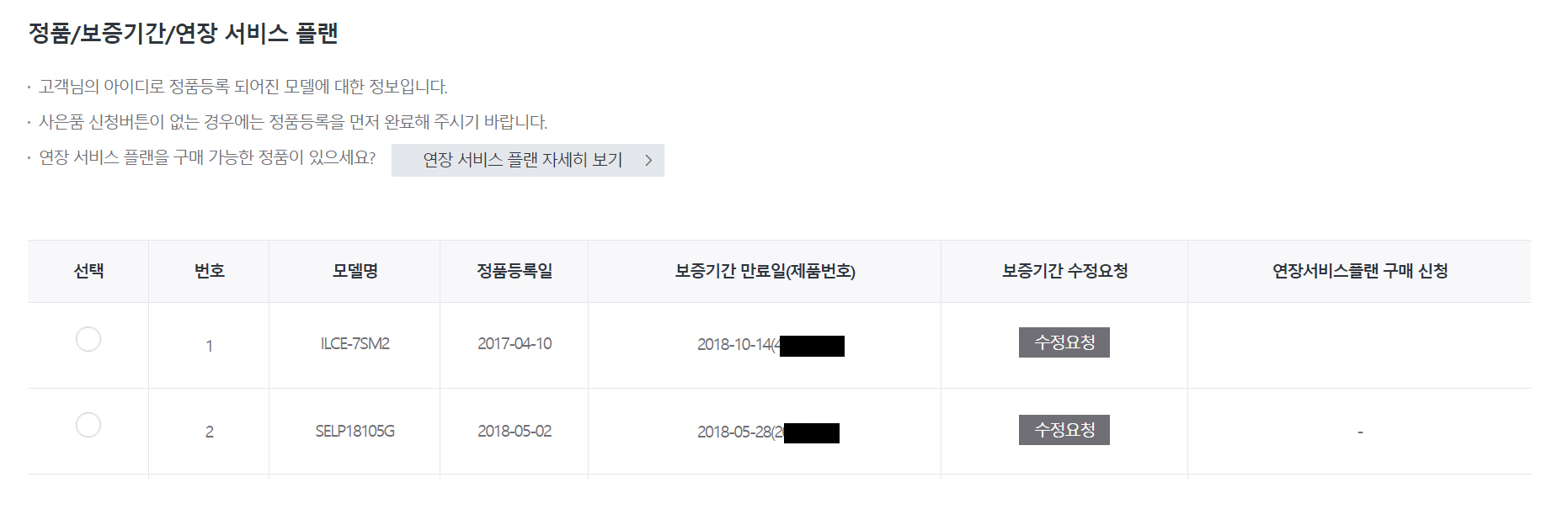The image size is (1568, 525).
Task: Click the 선택 column header
Action: (88, 271)
